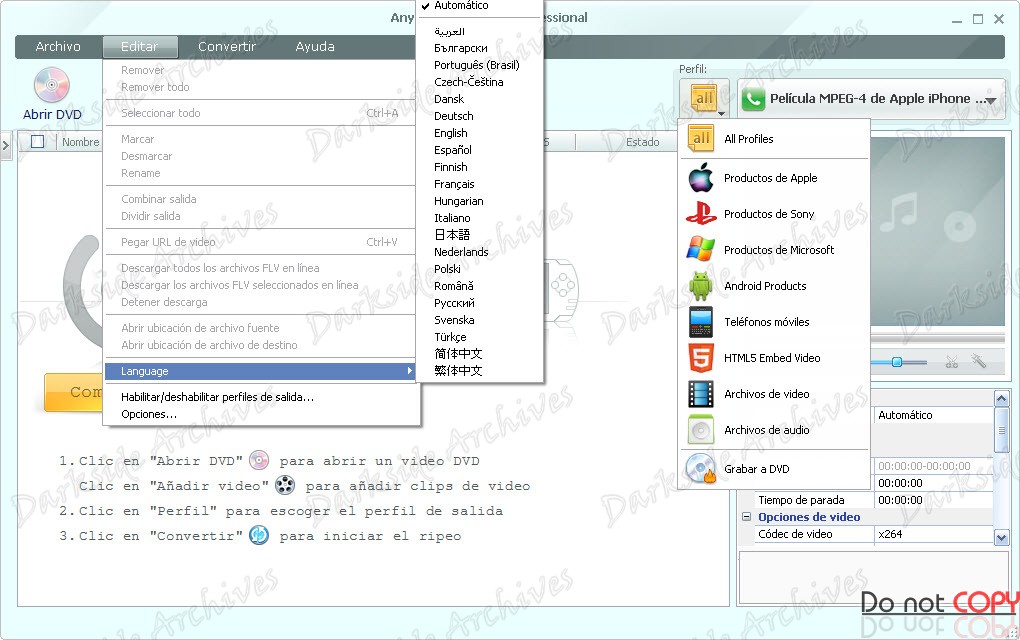Expand the Language submenu arrow
Viewport: 1020px width, 640px height.
pos(409,371)
